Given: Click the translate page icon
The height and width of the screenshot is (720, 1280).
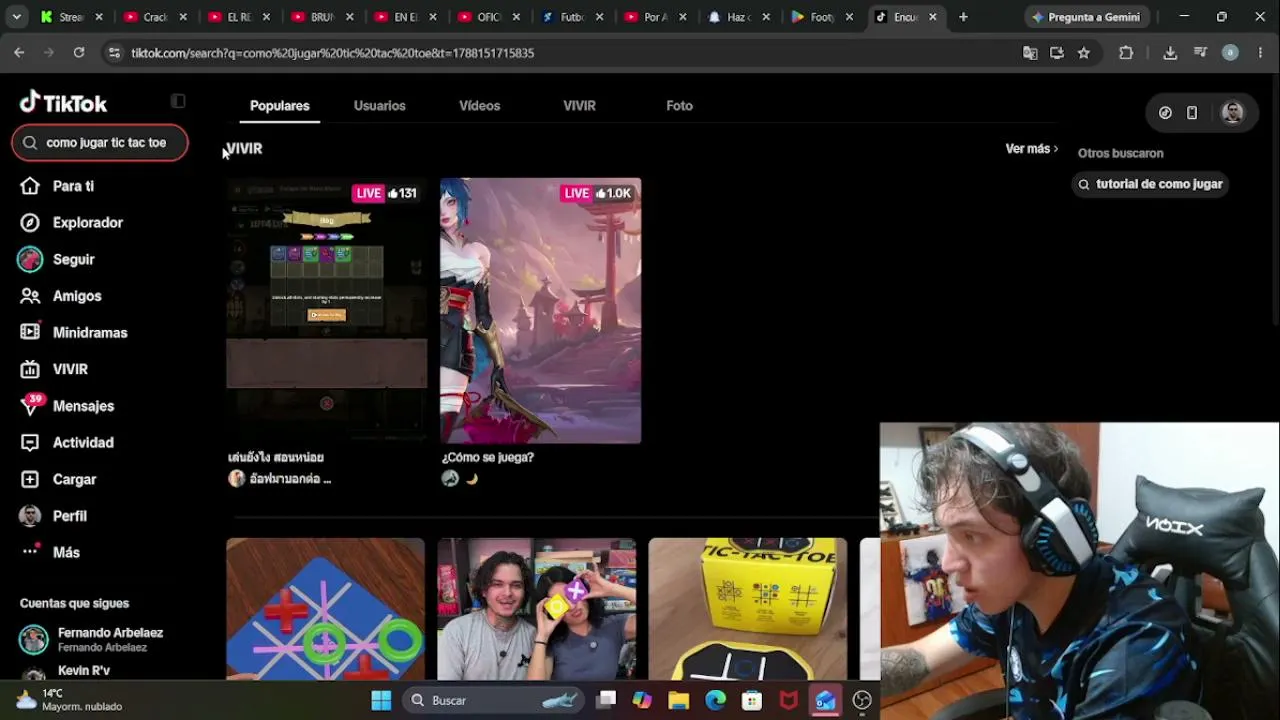Looking at the screenshot, I should coord(1030,53).
